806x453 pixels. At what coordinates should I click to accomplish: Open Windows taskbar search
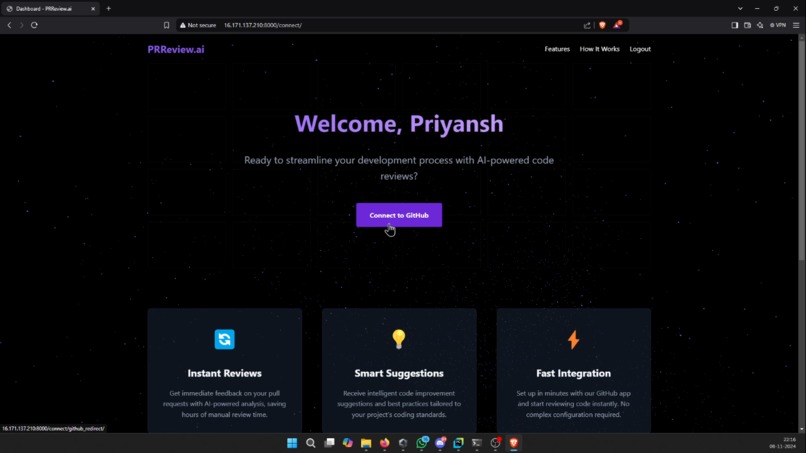click(x=310, y=443)
